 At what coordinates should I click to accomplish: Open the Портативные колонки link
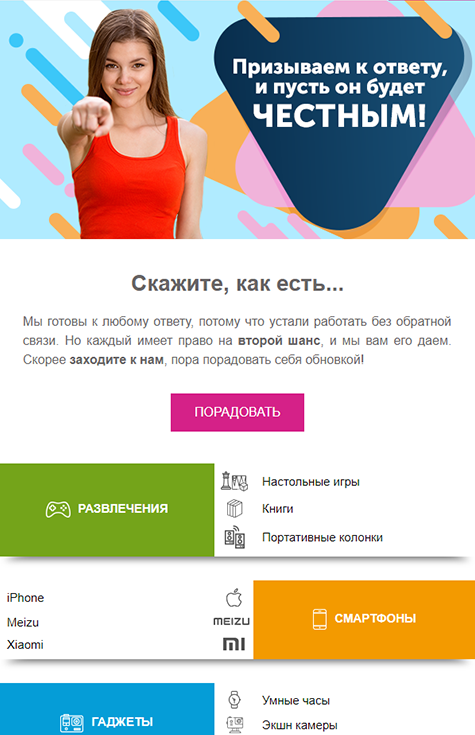pyautogui.click(x=322, y=537)
